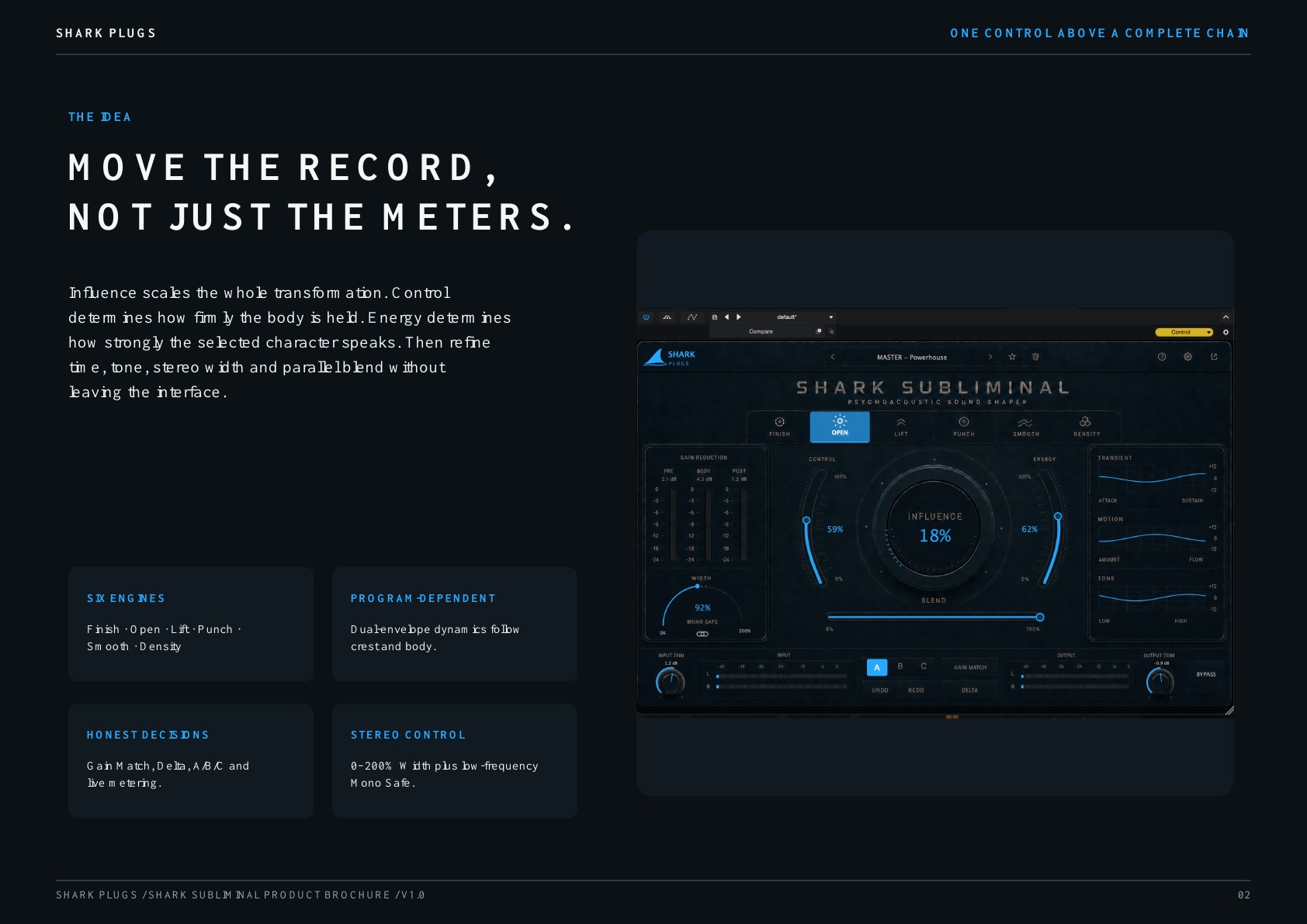Select the Open engine tab

(x=840, y=427)
